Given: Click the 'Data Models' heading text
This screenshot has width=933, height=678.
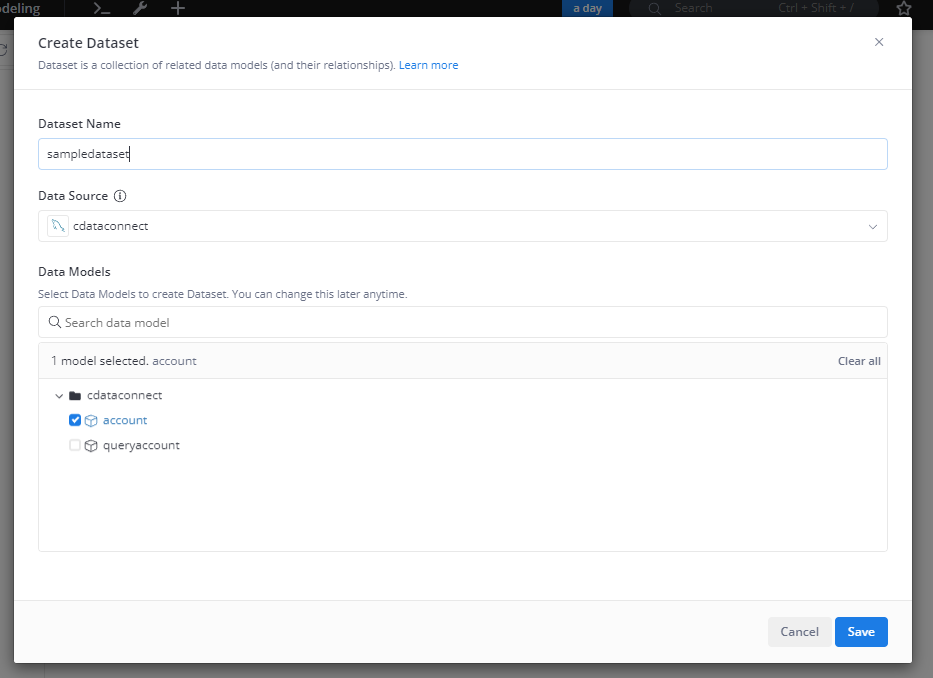Looking at the screenshot, I should coord(74,272).
